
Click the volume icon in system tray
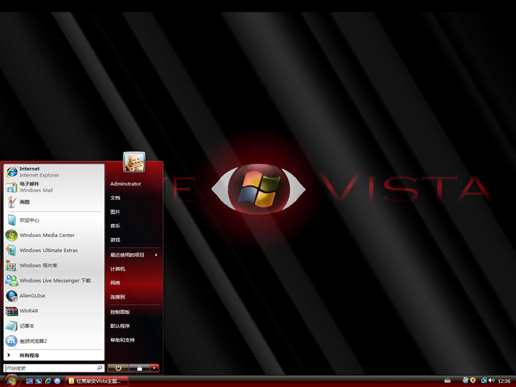(492, 380)
